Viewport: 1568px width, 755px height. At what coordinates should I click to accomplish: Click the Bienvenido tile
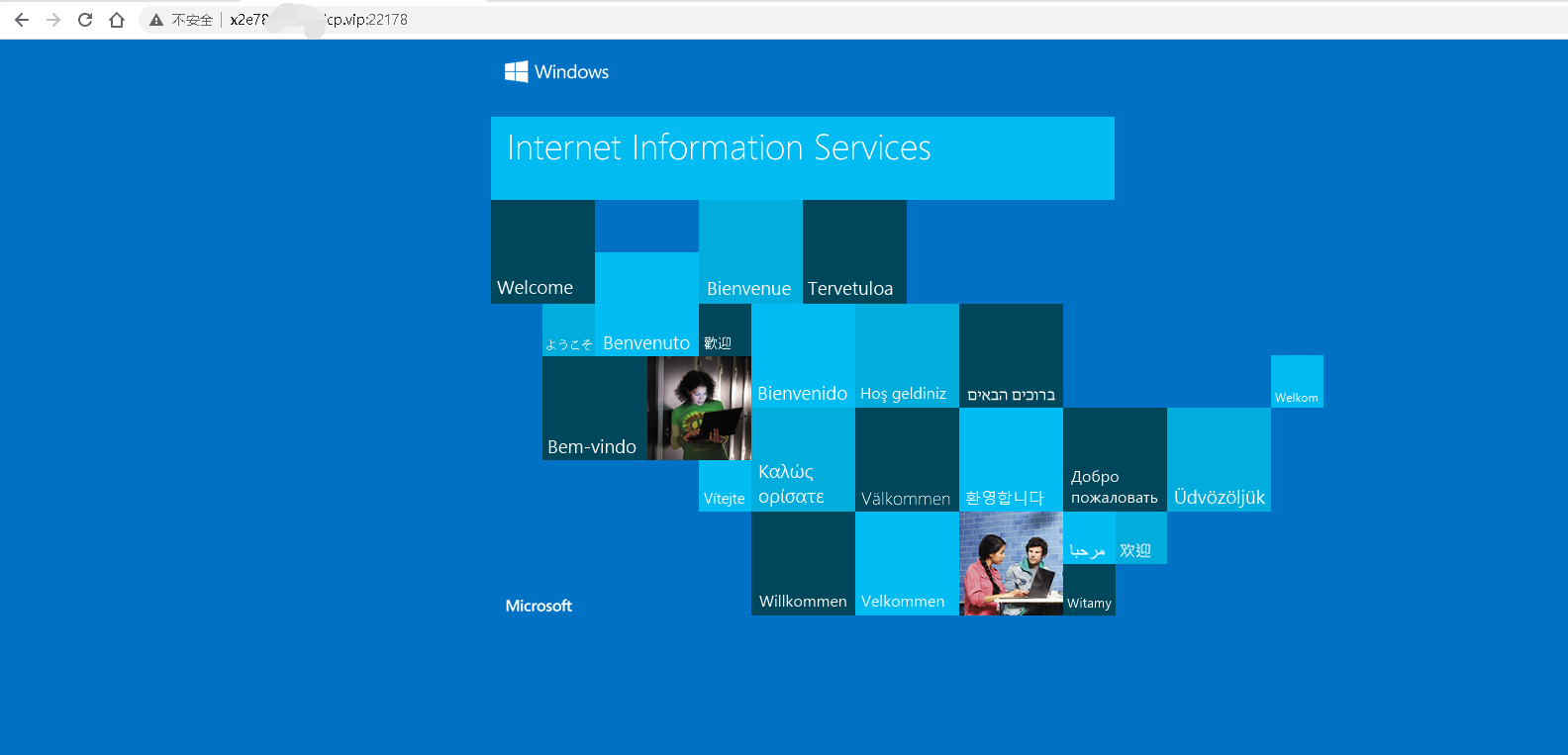pyautogui.click(x=803, y=355)
